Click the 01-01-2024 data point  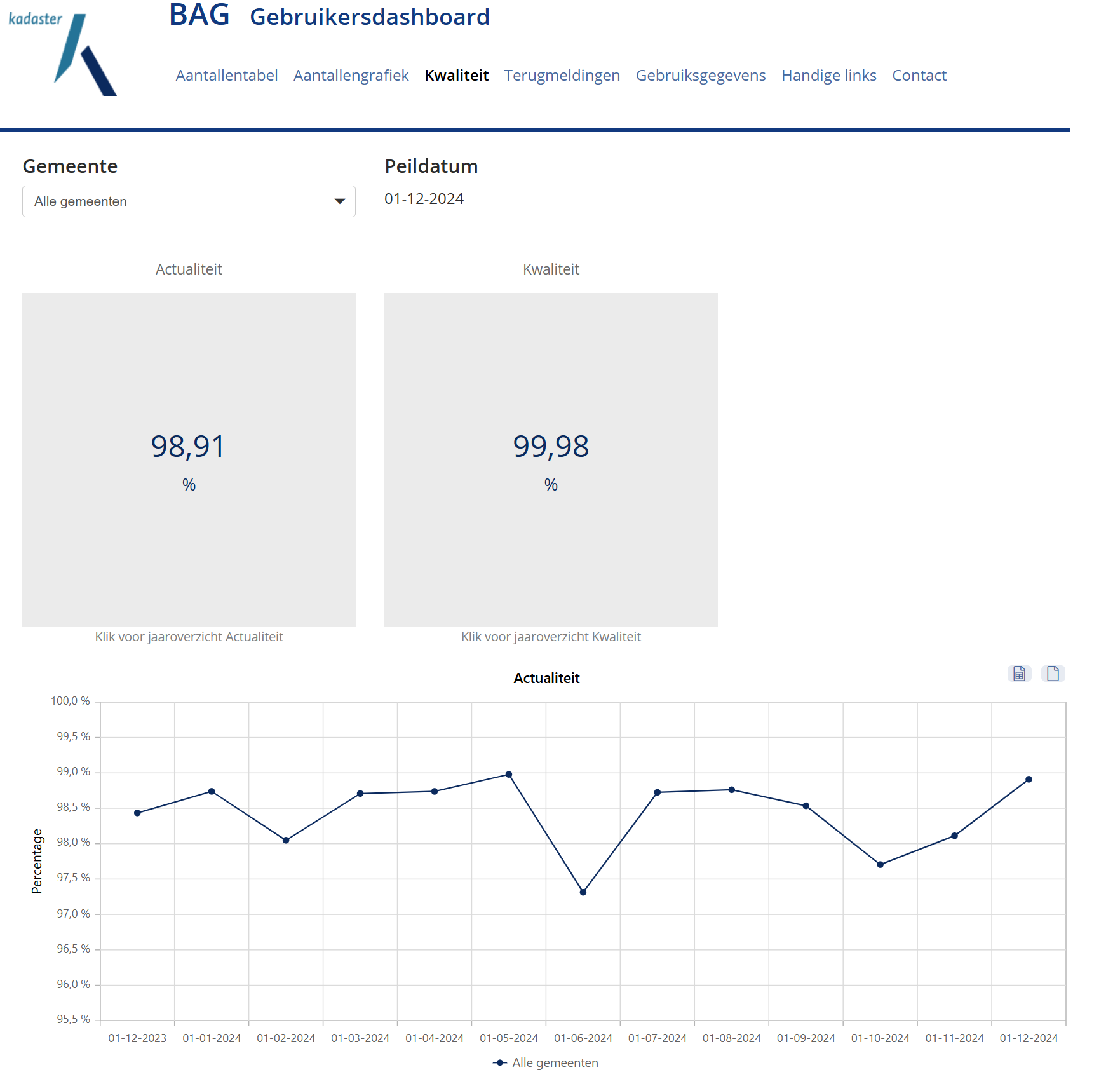(212, 791)
